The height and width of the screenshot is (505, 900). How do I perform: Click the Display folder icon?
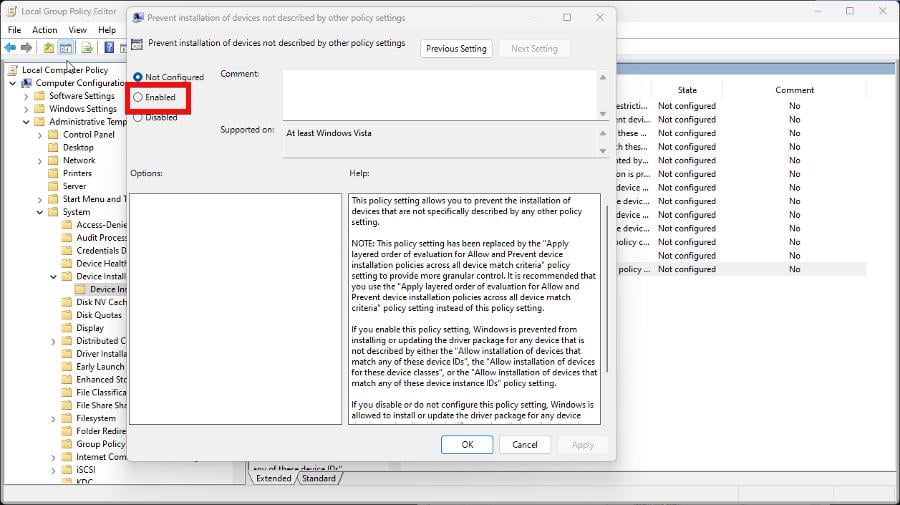(x=67, y=328)
